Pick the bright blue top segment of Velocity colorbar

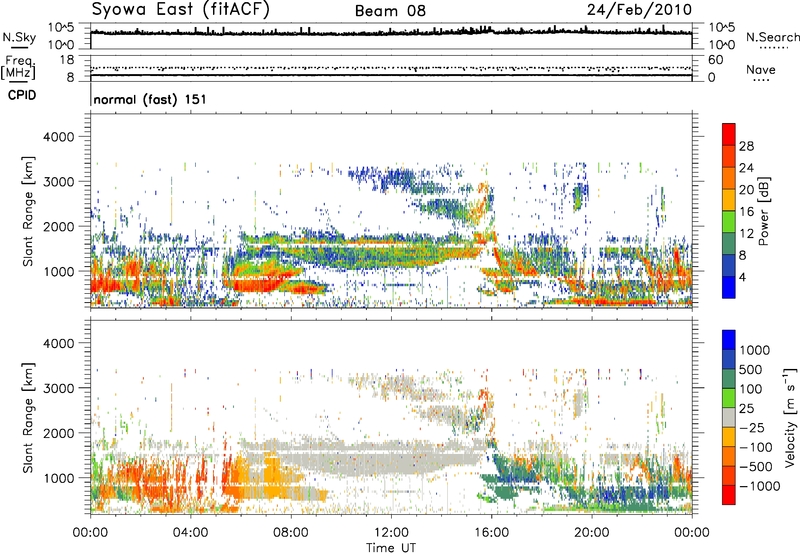[729, 340]
